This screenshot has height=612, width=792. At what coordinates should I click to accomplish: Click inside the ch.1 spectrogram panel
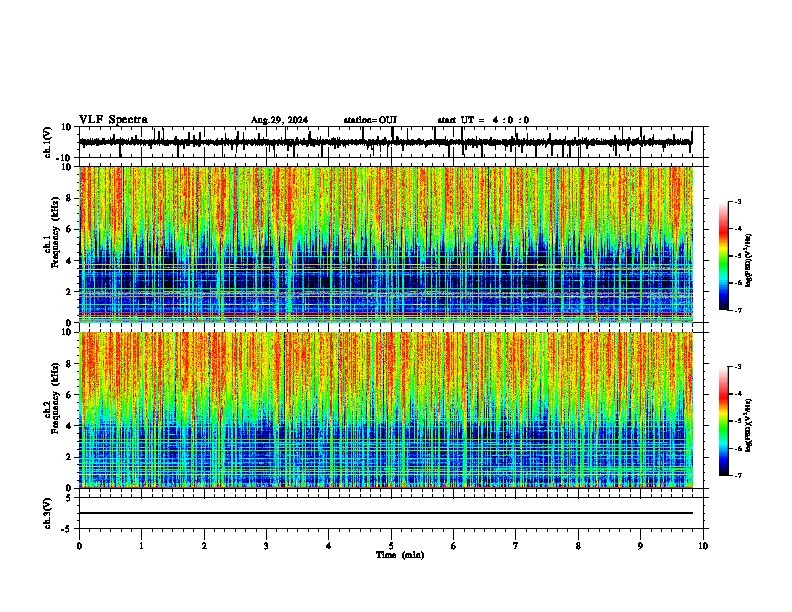pos(386,244)
